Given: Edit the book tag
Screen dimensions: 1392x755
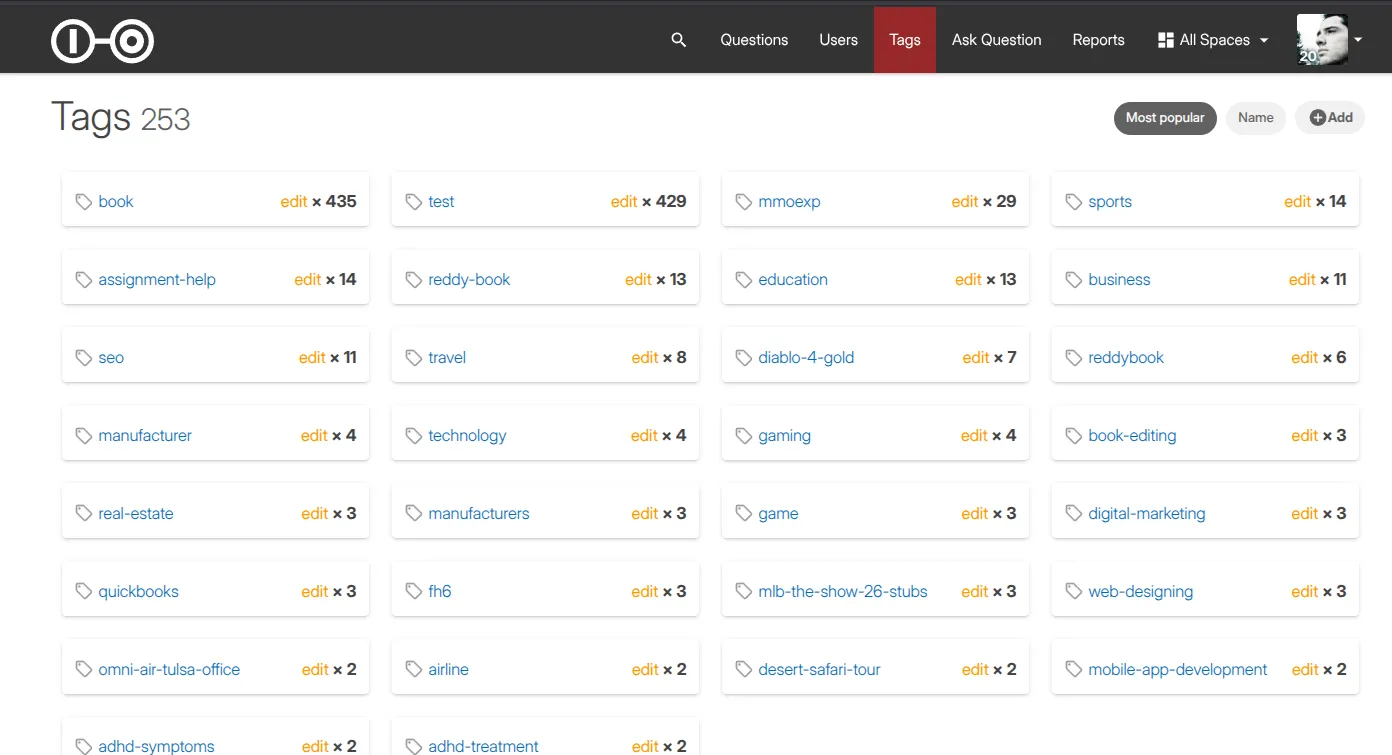Looking at the screenshot, I should [x=294, y=202].
